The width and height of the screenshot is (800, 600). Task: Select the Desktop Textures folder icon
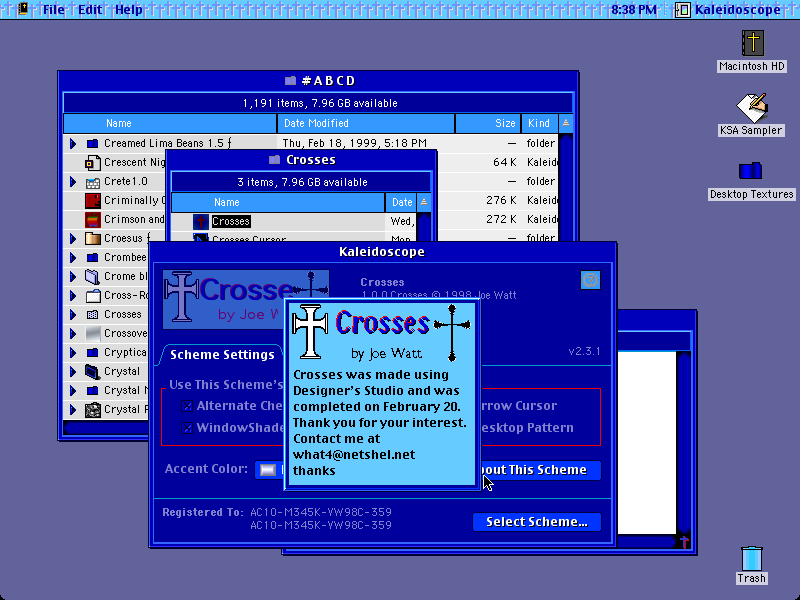tap(751, 171)
